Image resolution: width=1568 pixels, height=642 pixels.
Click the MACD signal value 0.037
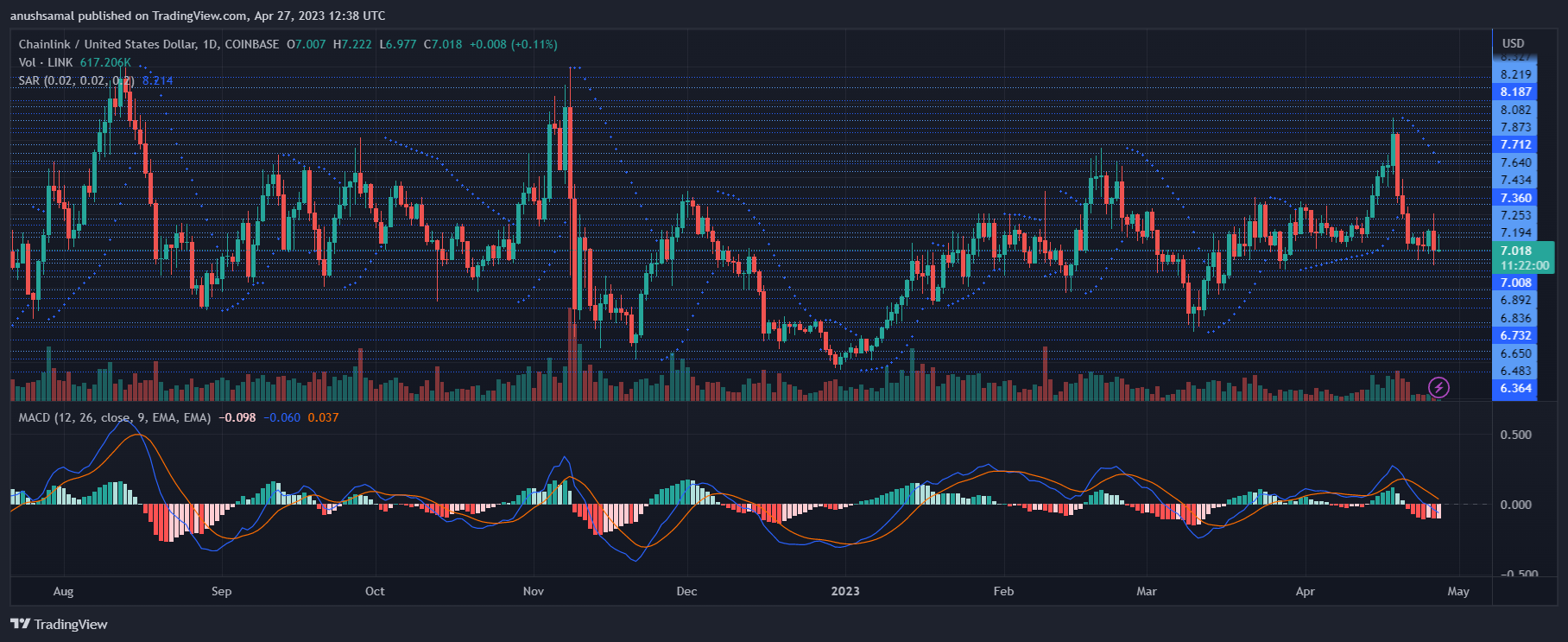point(323,417)
